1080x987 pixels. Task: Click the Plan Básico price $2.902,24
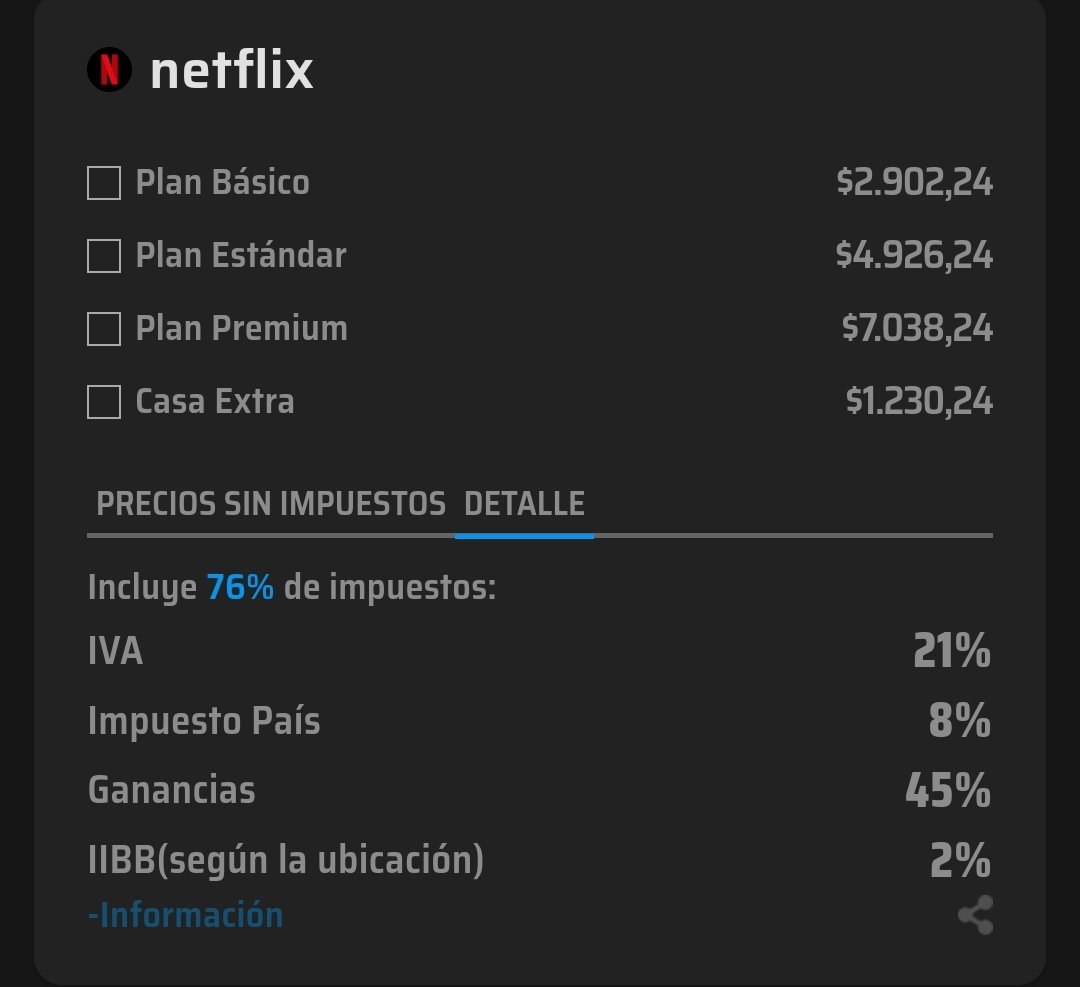point(916,183)
